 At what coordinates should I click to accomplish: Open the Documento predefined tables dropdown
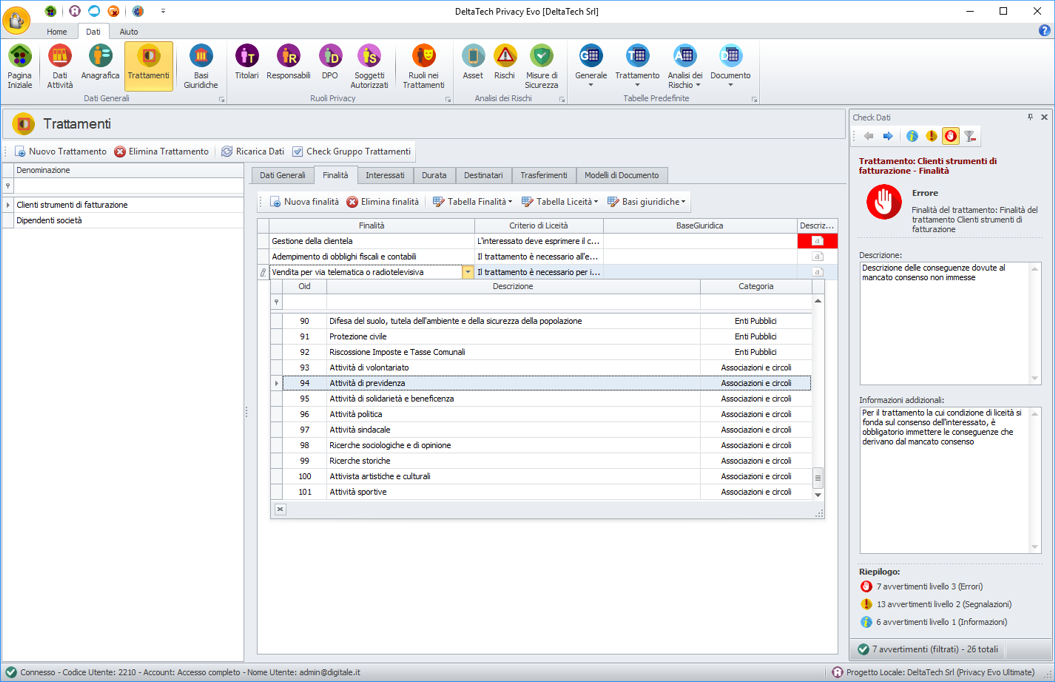(730, 67)
